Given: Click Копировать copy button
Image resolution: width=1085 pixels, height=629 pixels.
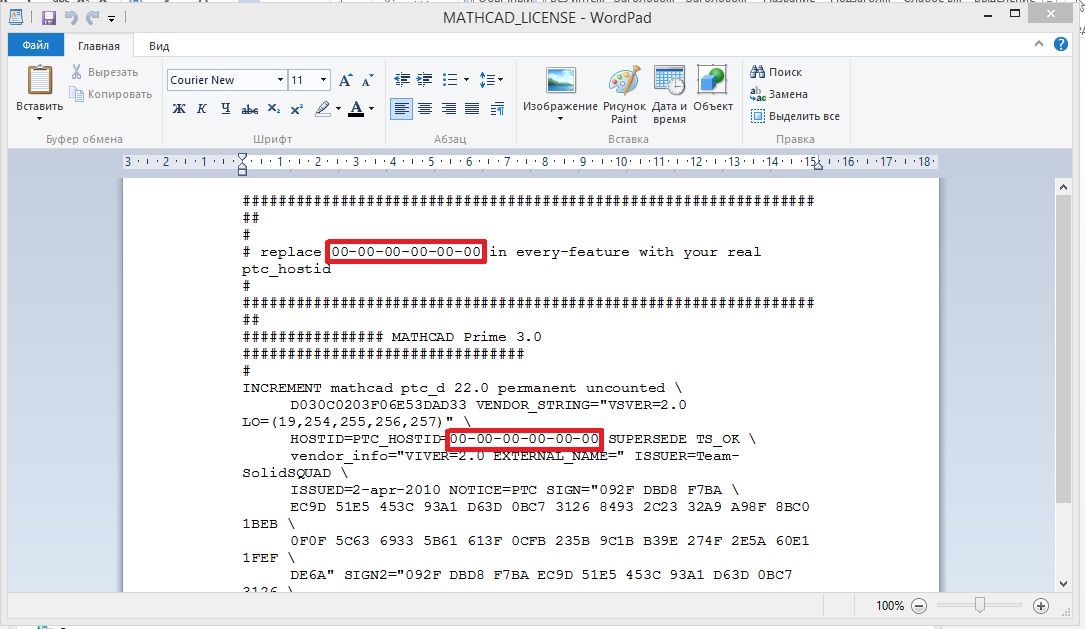Looking at the screenshot, I should pyautogui.click(x=111, y=94).
